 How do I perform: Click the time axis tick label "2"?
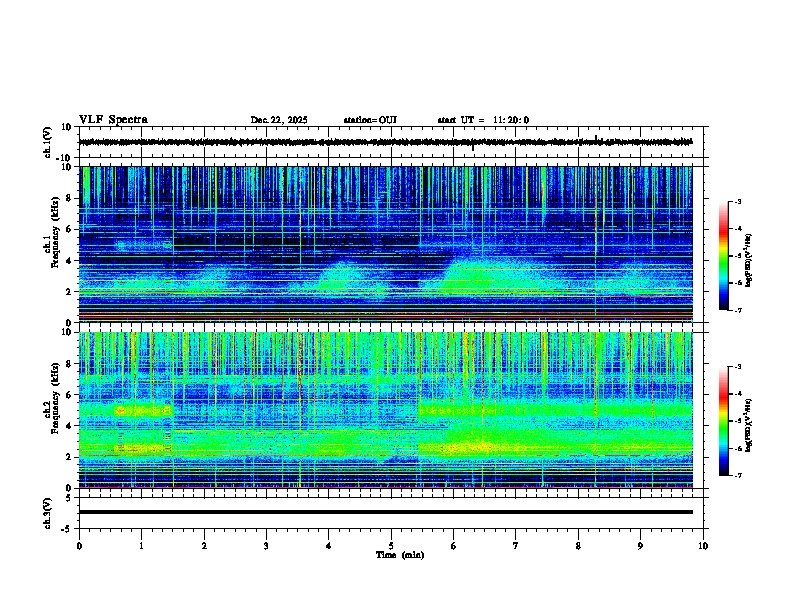point(204,546)
